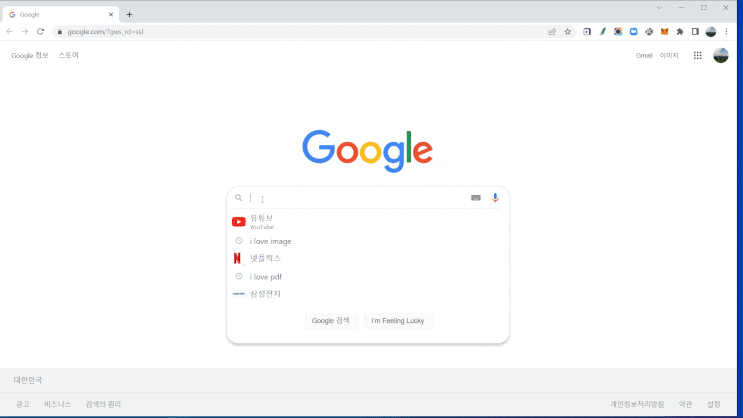
Task: Click the share page icon in address bar
Action: click(552, 32)
